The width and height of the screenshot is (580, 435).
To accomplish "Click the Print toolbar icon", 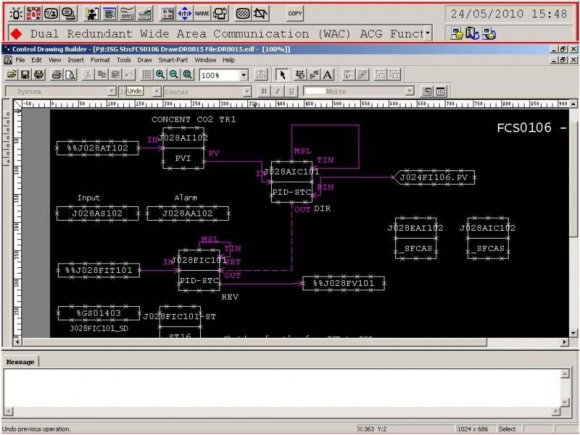I will point(39,75).
